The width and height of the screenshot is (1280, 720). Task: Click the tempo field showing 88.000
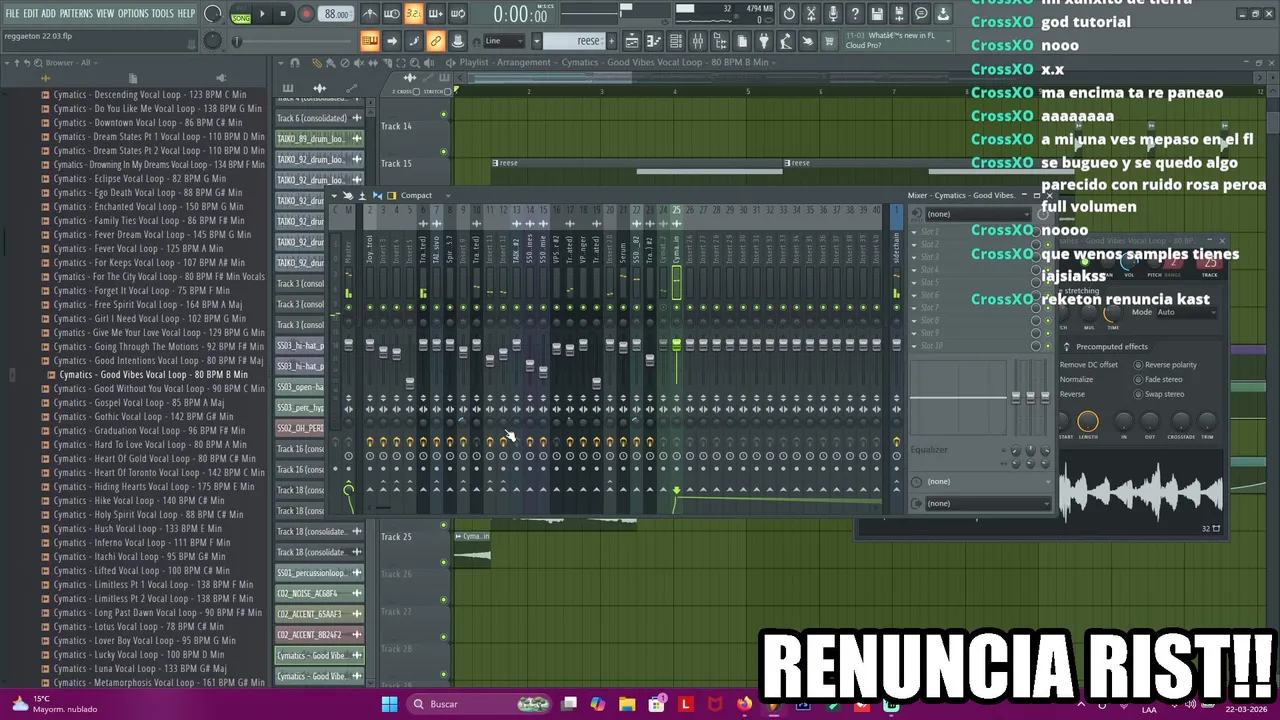[x=337, y=14]
